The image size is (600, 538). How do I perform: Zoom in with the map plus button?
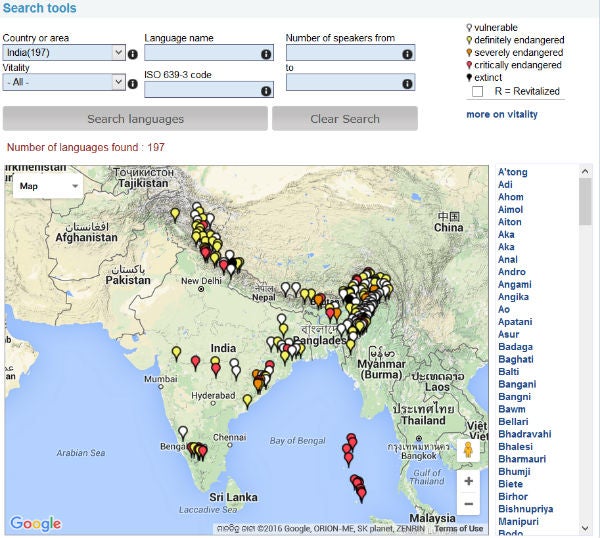click(x=468, y=481)
